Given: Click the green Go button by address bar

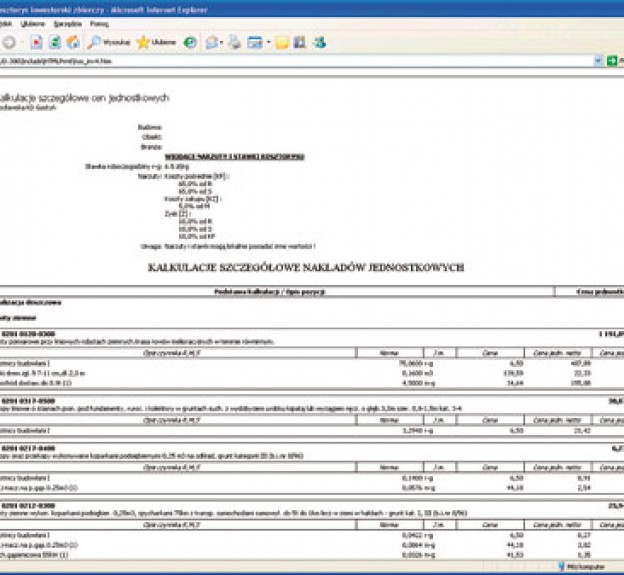Looking at the screenshot, I should pos(612,61).
